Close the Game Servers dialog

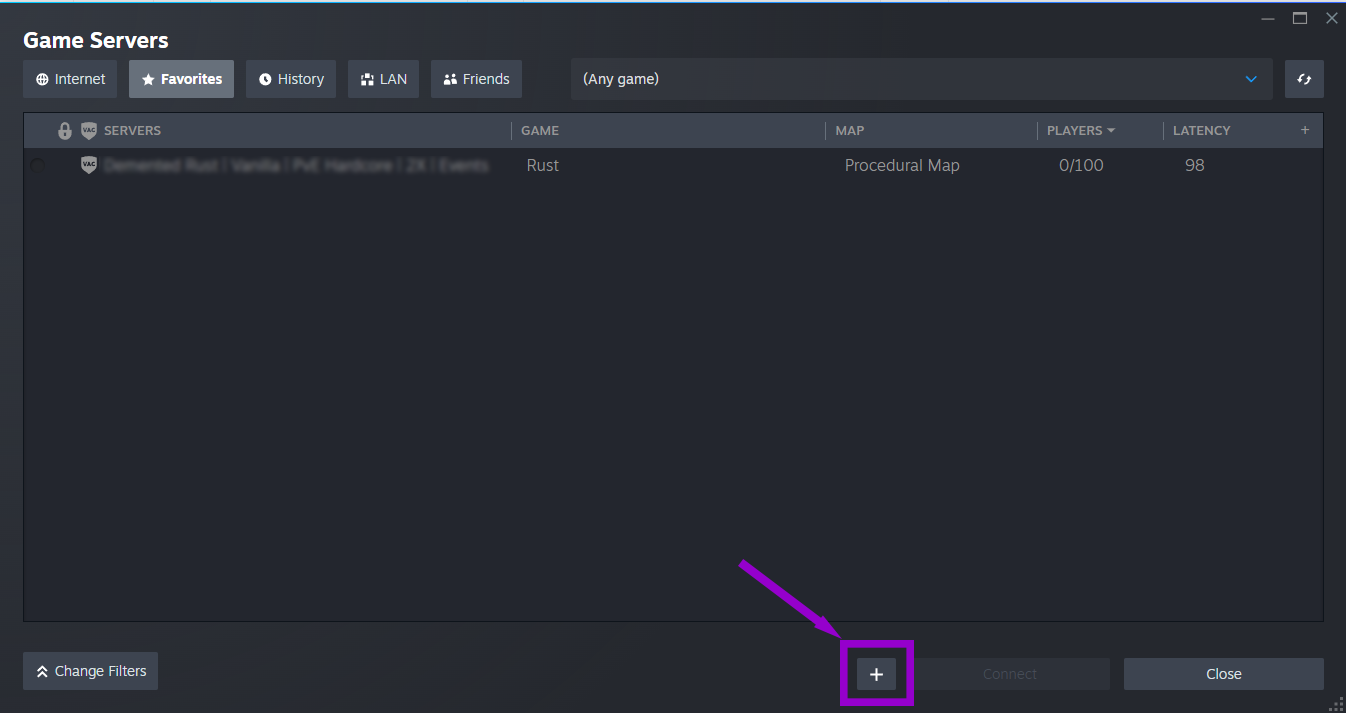(1223, 673)
